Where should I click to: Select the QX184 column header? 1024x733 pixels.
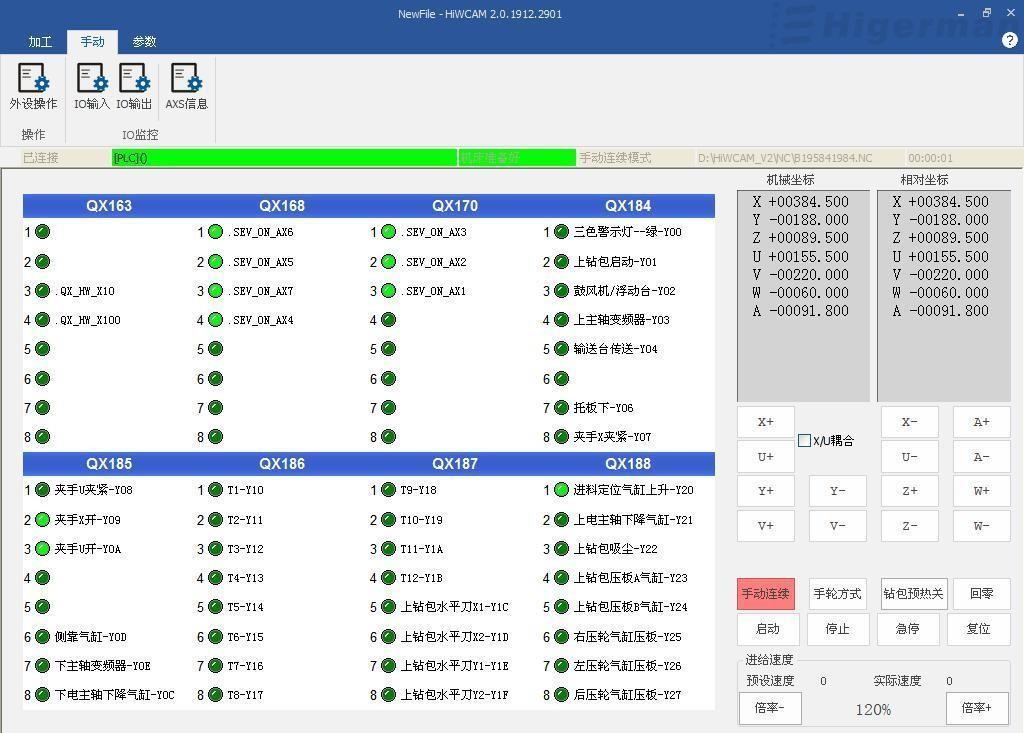(628, 206)
